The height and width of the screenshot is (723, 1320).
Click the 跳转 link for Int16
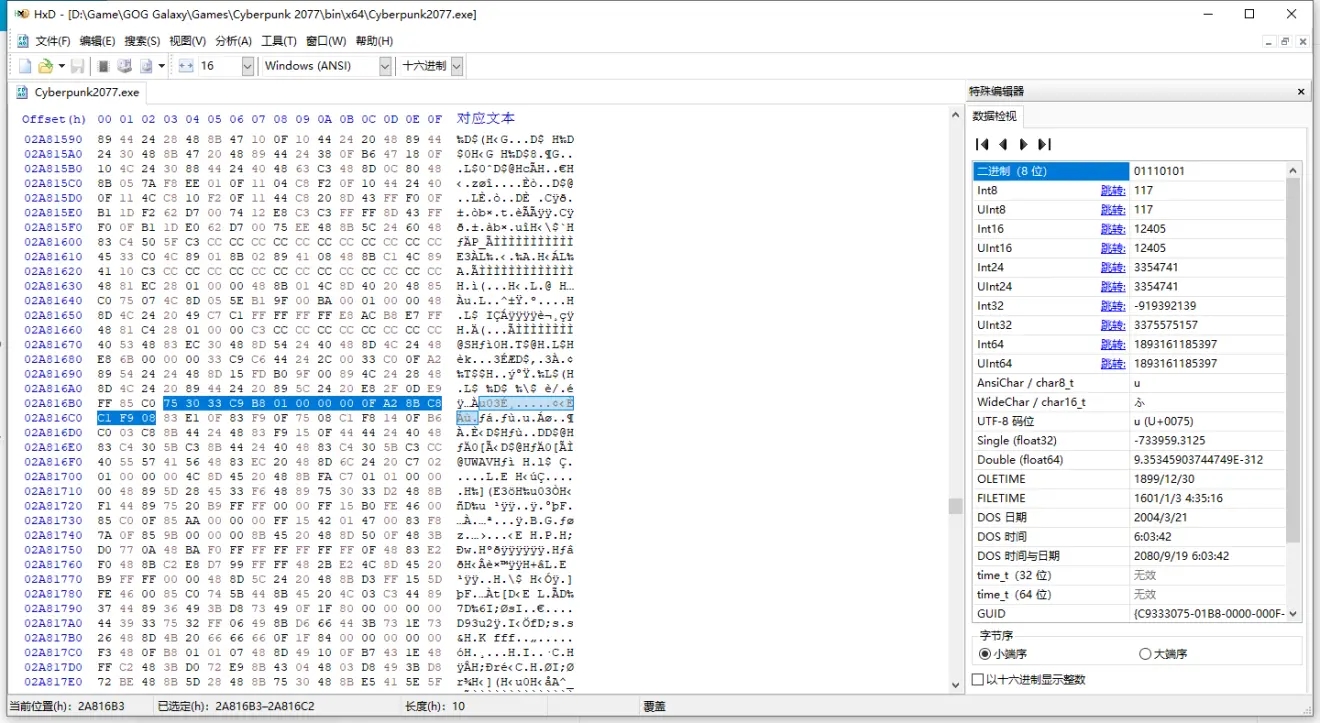[1113, 229]
